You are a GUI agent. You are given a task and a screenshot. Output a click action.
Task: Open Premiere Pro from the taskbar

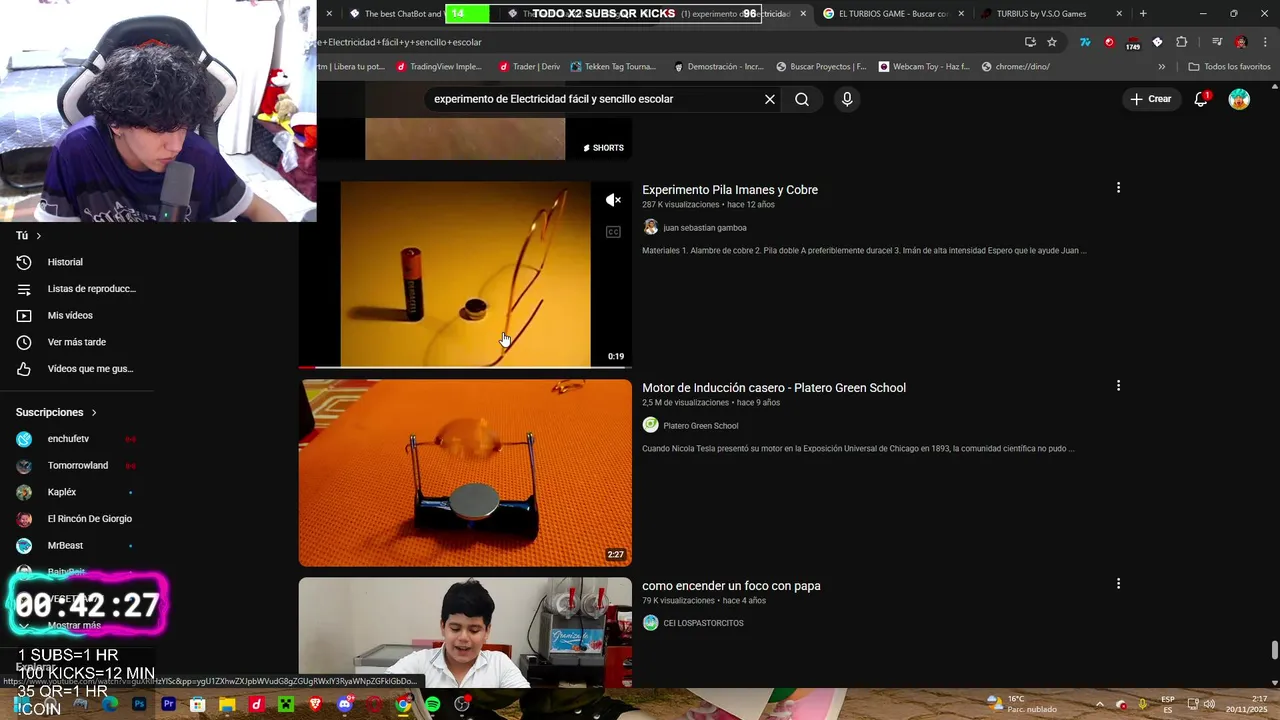169,704
